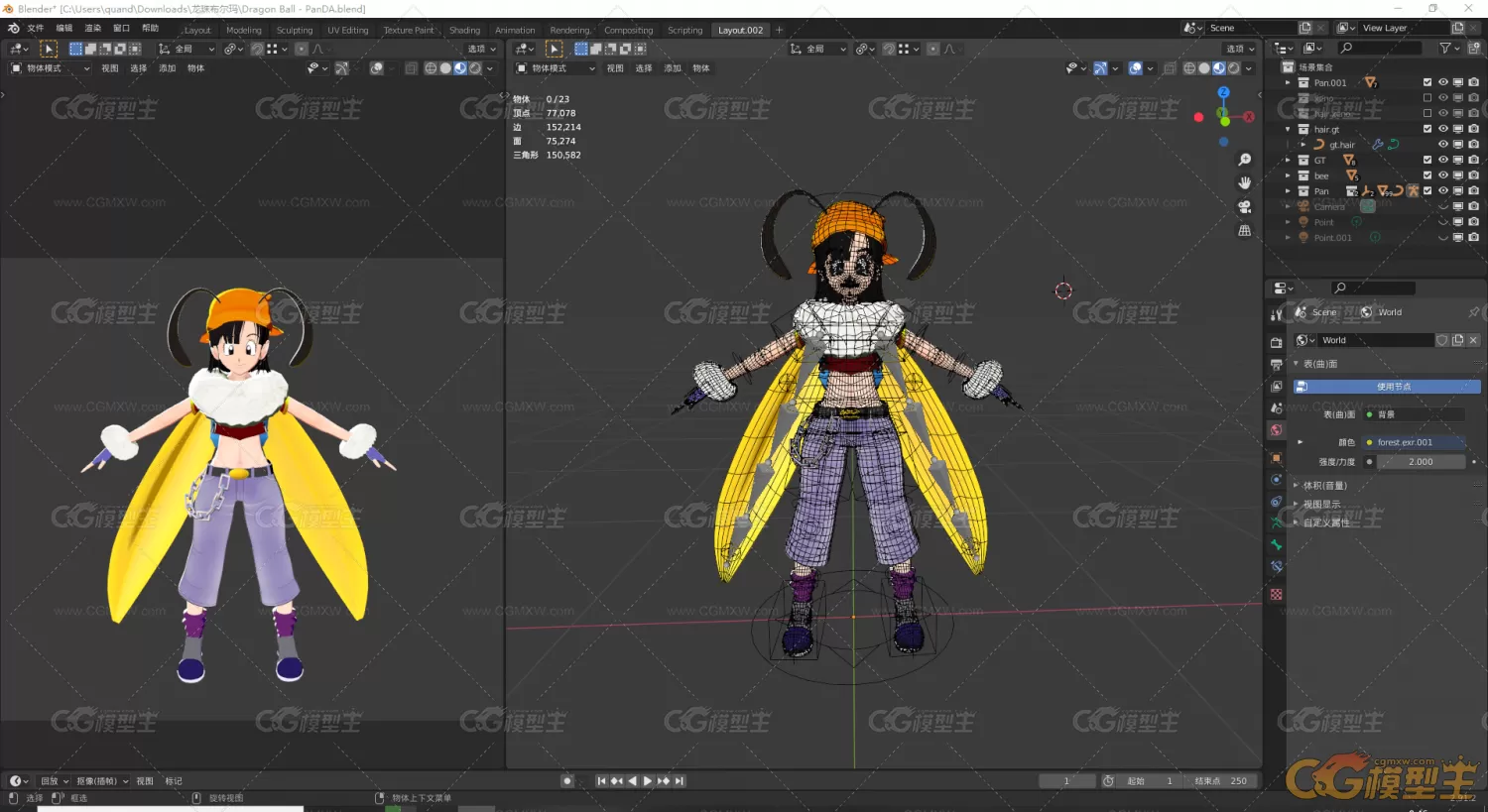Hide gt.hair object in viewport
1488x812 pixels.
(1443, 144)
